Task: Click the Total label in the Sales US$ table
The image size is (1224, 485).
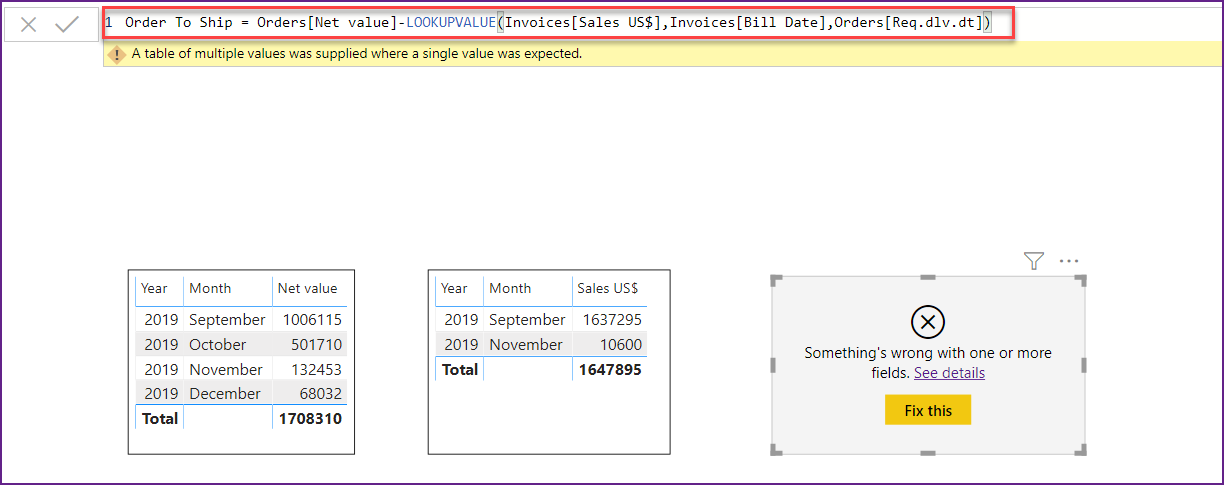Action: pyautogui.click(x=460, y=369)
